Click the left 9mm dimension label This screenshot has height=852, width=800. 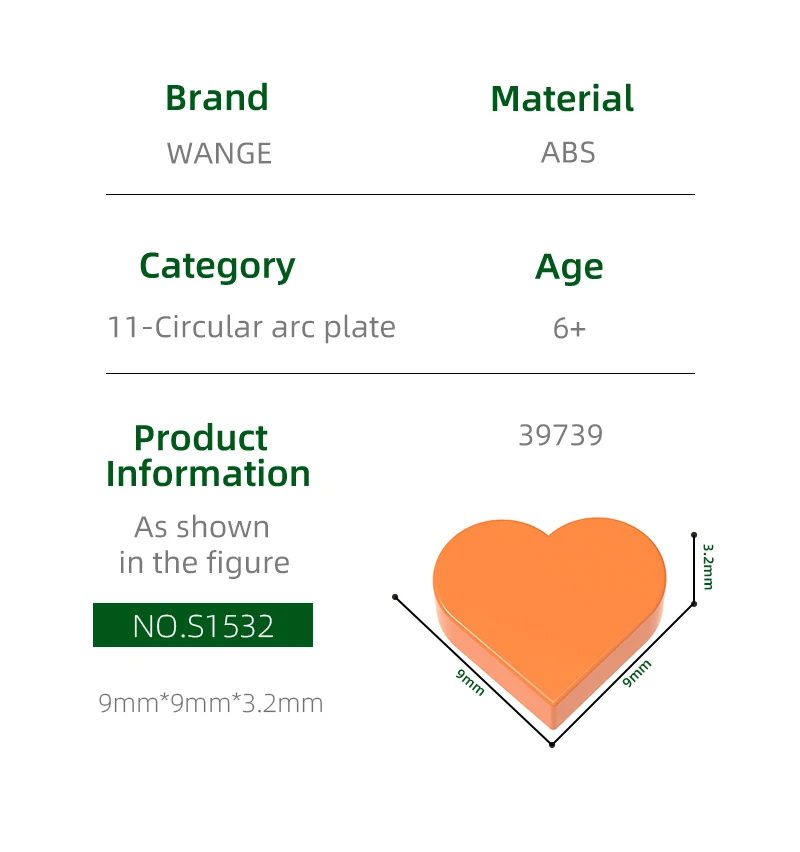coord(470,682)
